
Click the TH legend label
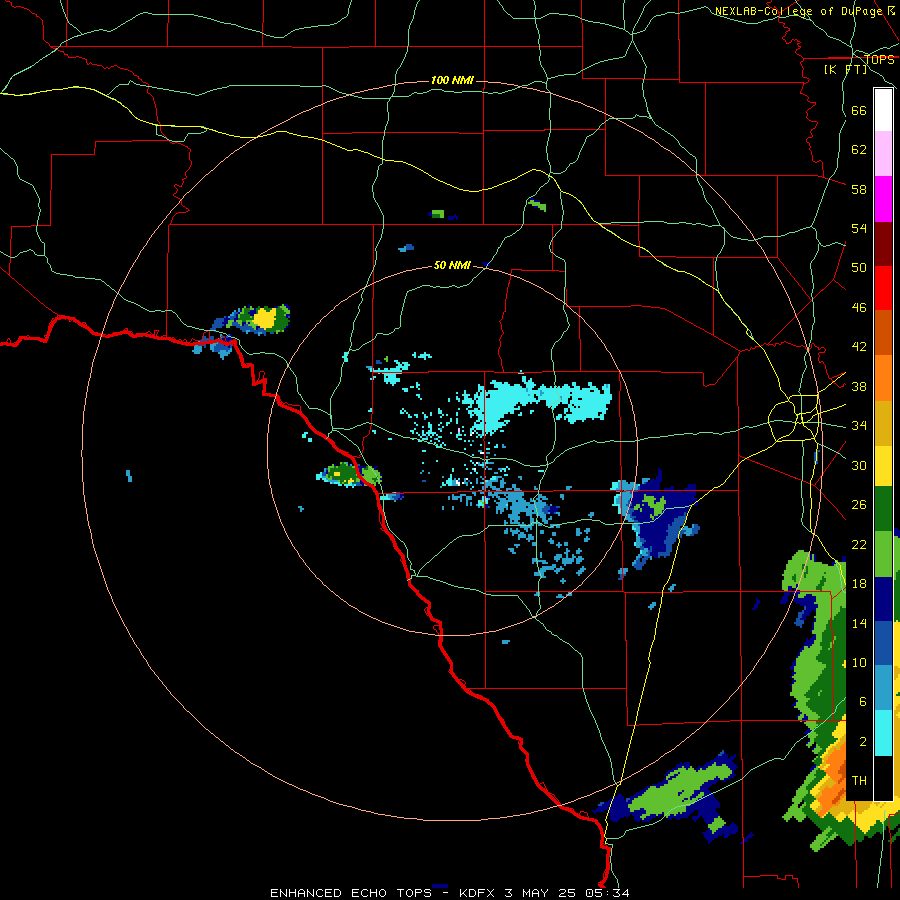tap(859, 781)
